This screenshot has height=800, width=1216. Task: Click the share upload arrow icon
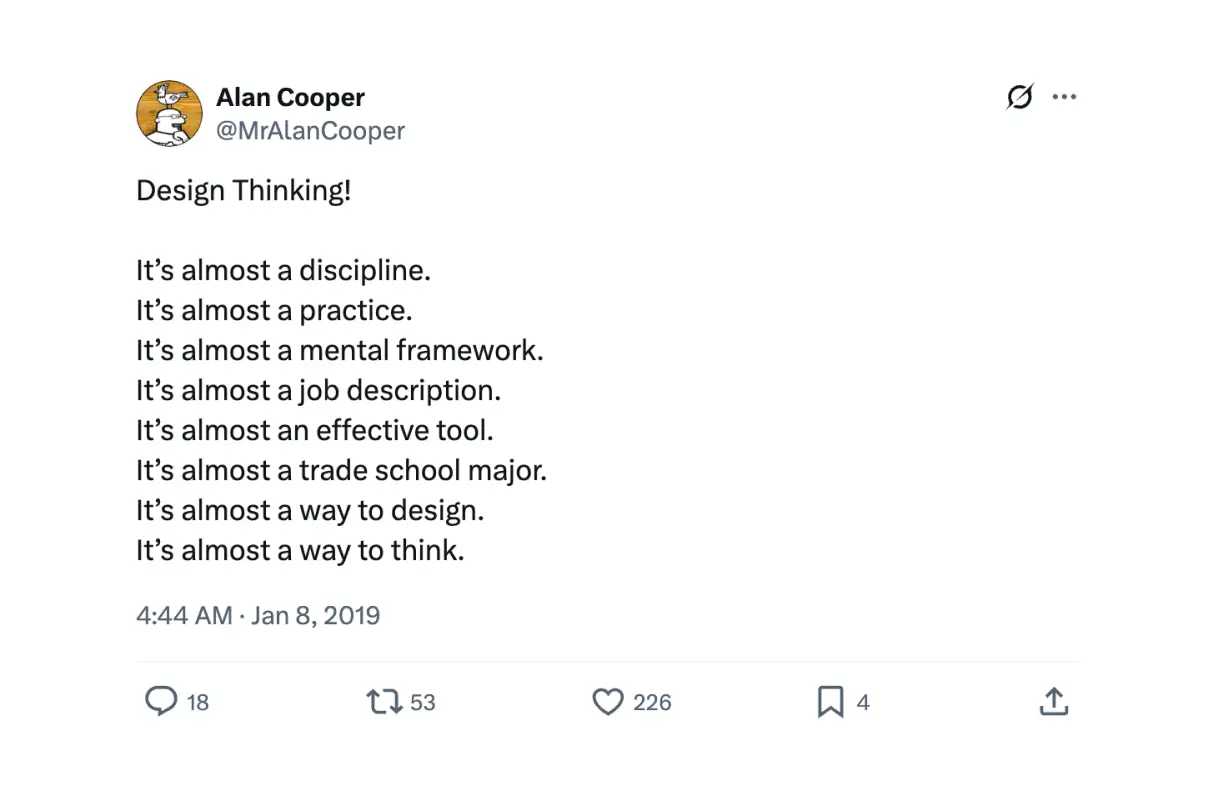(1054, 702)
